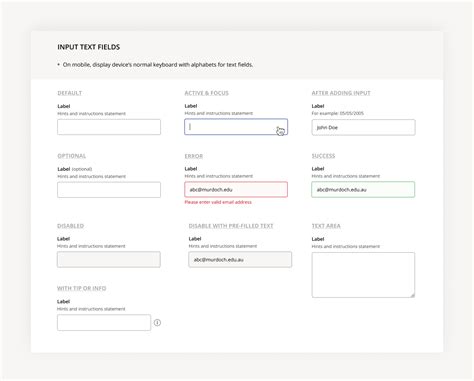
Task: Click the DISABLED section heading
Action: [x=70, y=226]
